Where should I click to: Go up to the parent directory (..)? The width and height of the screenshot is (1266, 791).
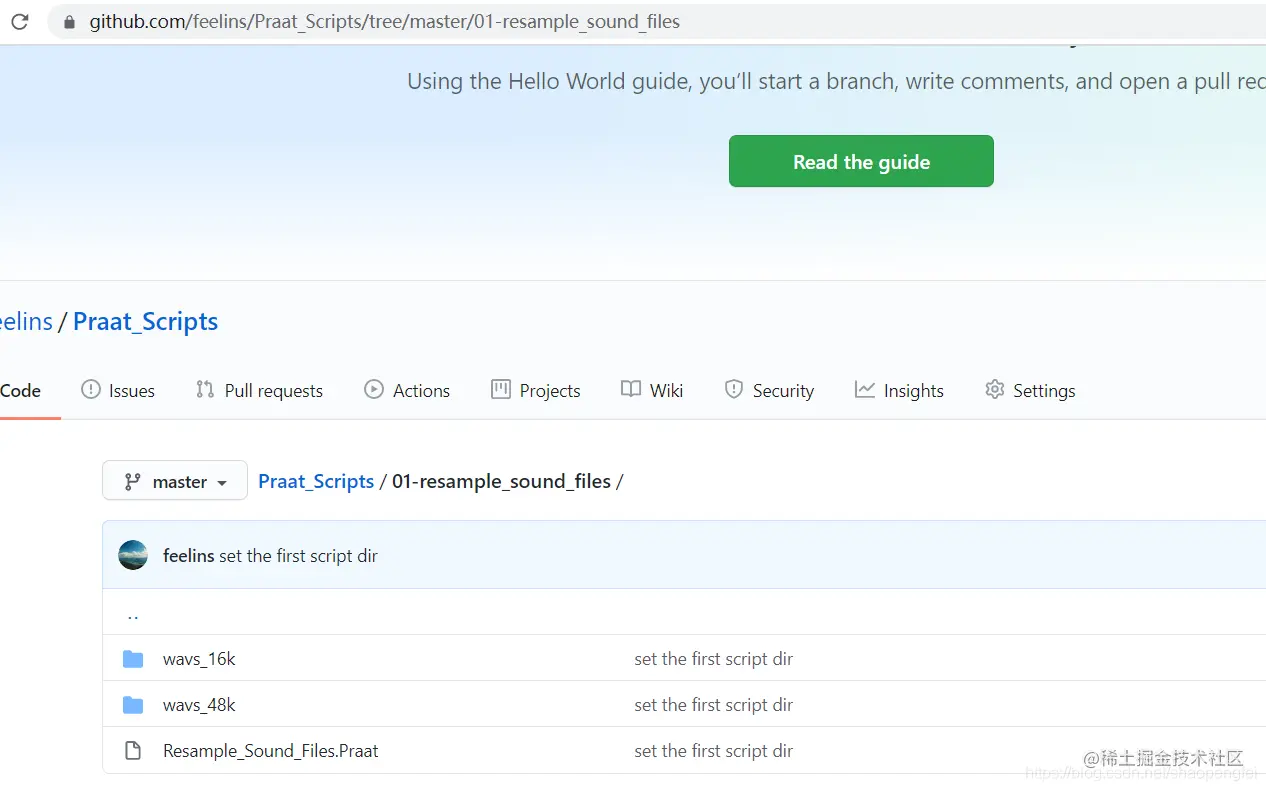[133, 615]
